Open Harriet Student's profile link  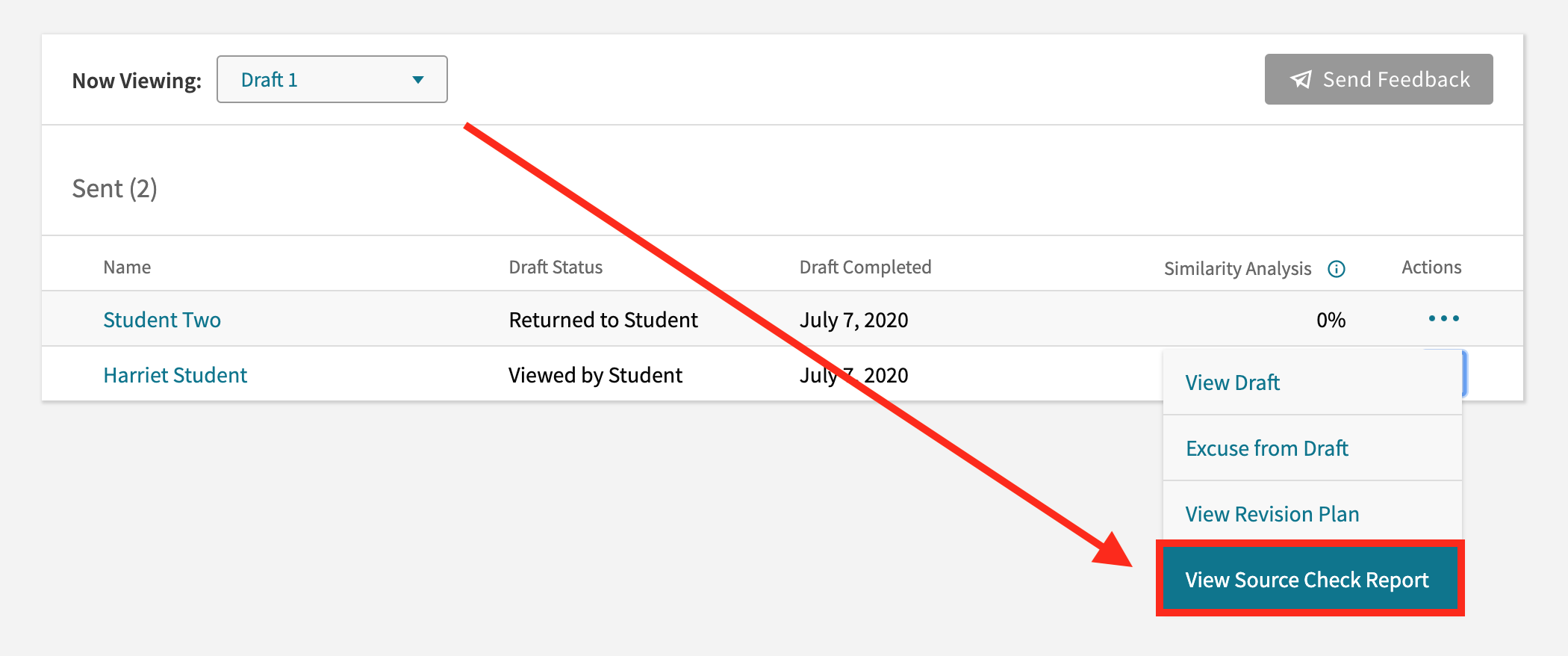coord(175,374)
